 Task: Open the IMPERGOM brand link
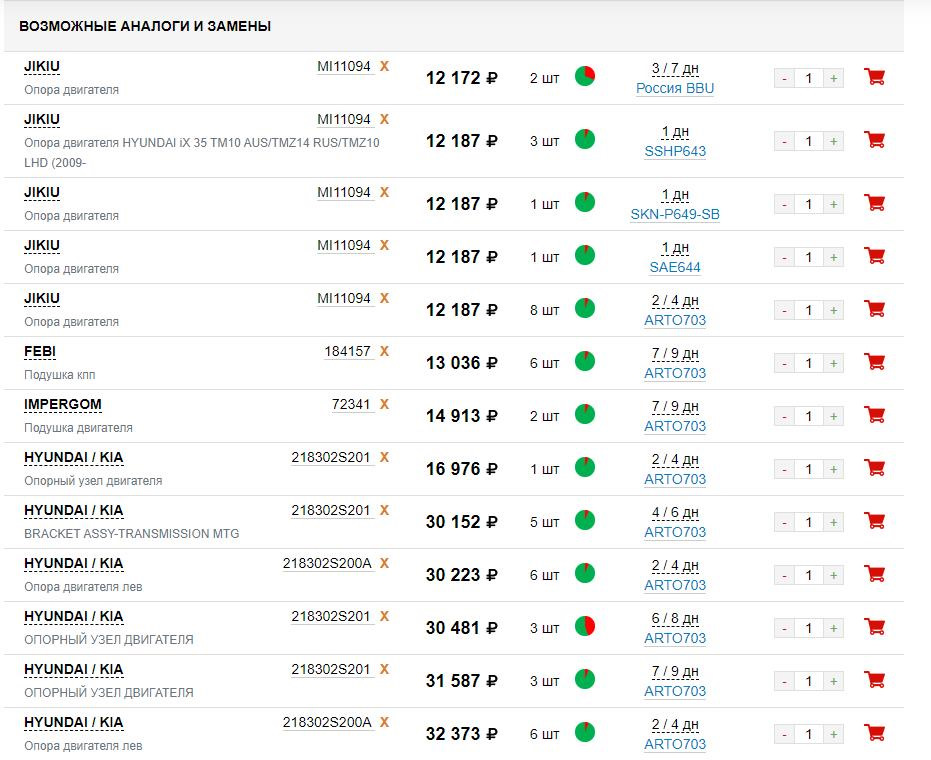pos(63,404)
